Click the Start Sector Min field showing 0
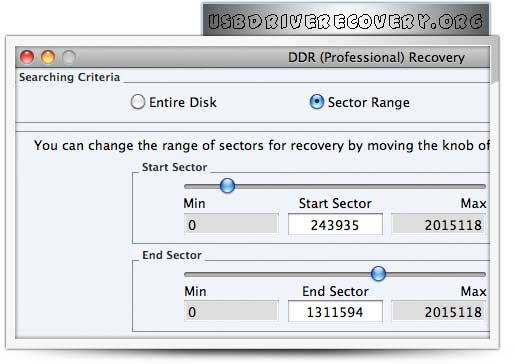514x364 pixels. pyautogui.click(x=231, y=224)
